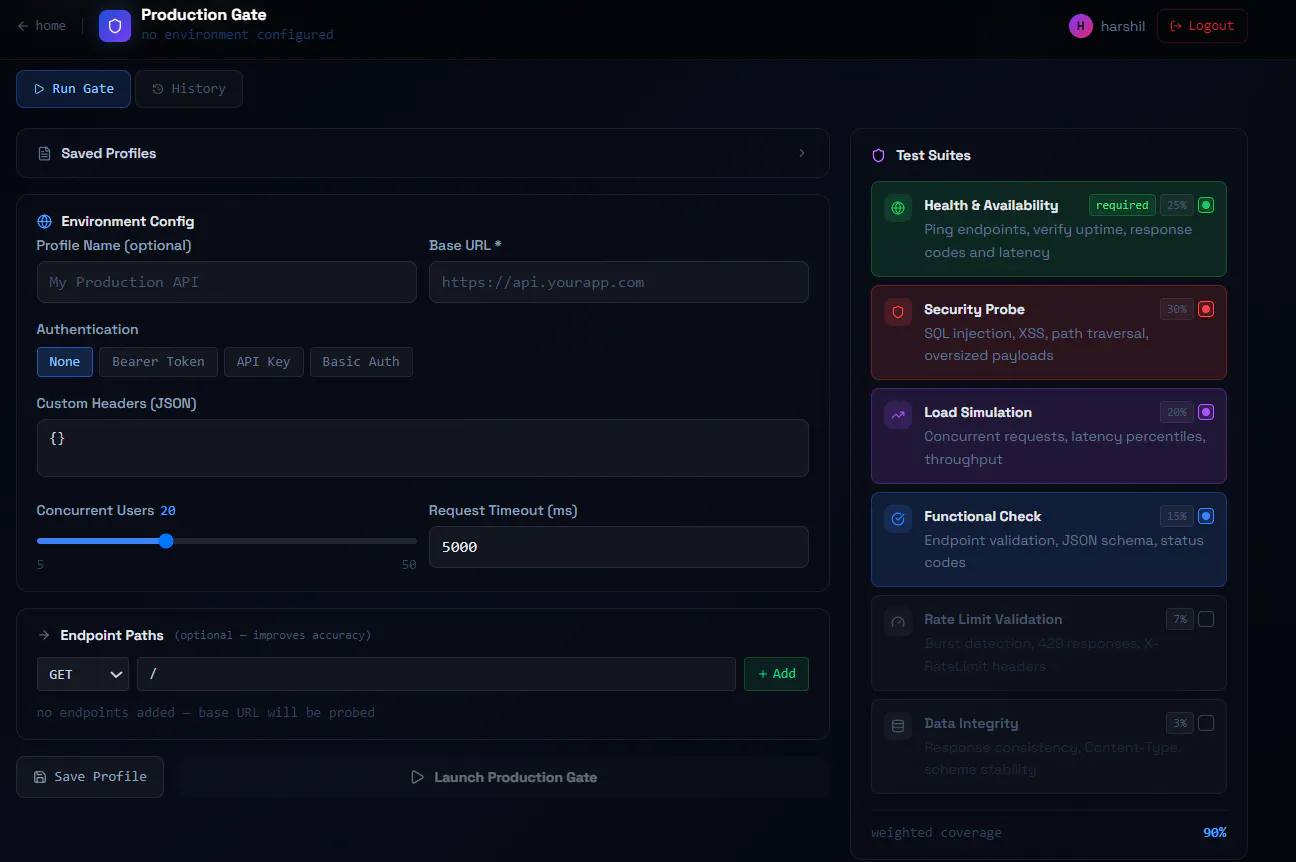Click the Health & Availability globe icon
1296x862 pixels.
[898, 209]
